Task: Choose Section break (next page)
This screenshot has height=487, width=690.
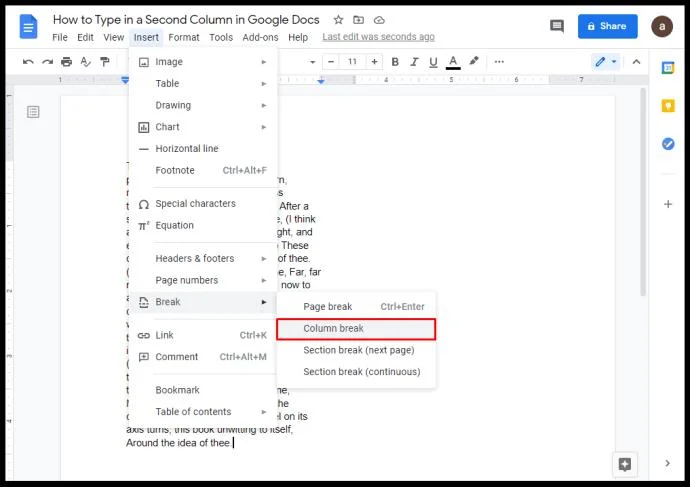Action: (x=356, y=350)
